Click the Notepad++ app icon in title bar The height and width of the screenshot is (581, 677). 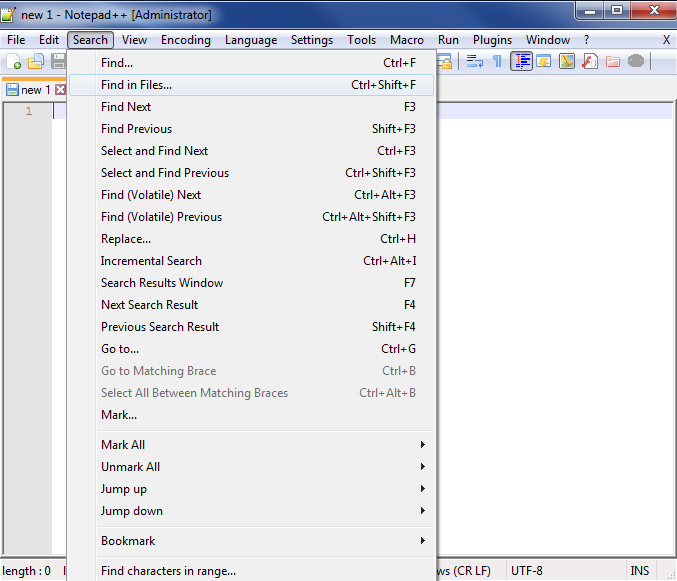pos(8,14)
